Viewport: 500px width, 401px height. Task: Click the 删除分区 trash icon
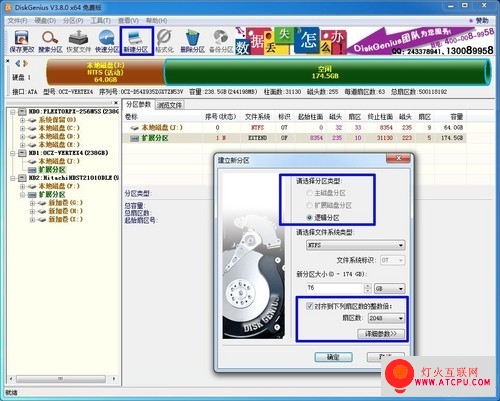[x=192, y=41]
